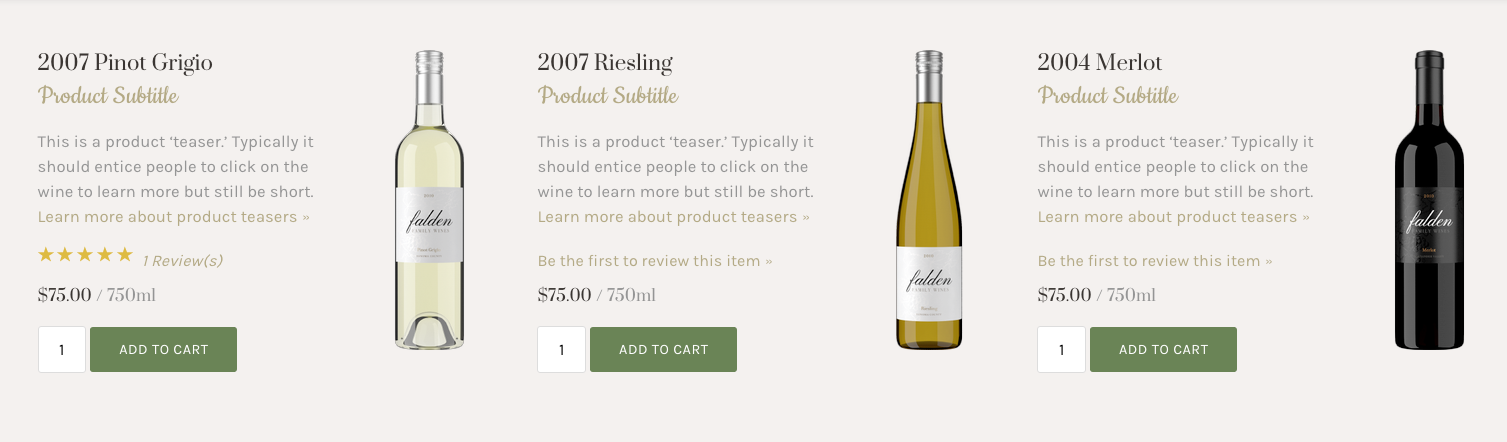This screenshot has height=442, width=1507.
Task: Add 2007 Riesling to cart
Action: 663,349
